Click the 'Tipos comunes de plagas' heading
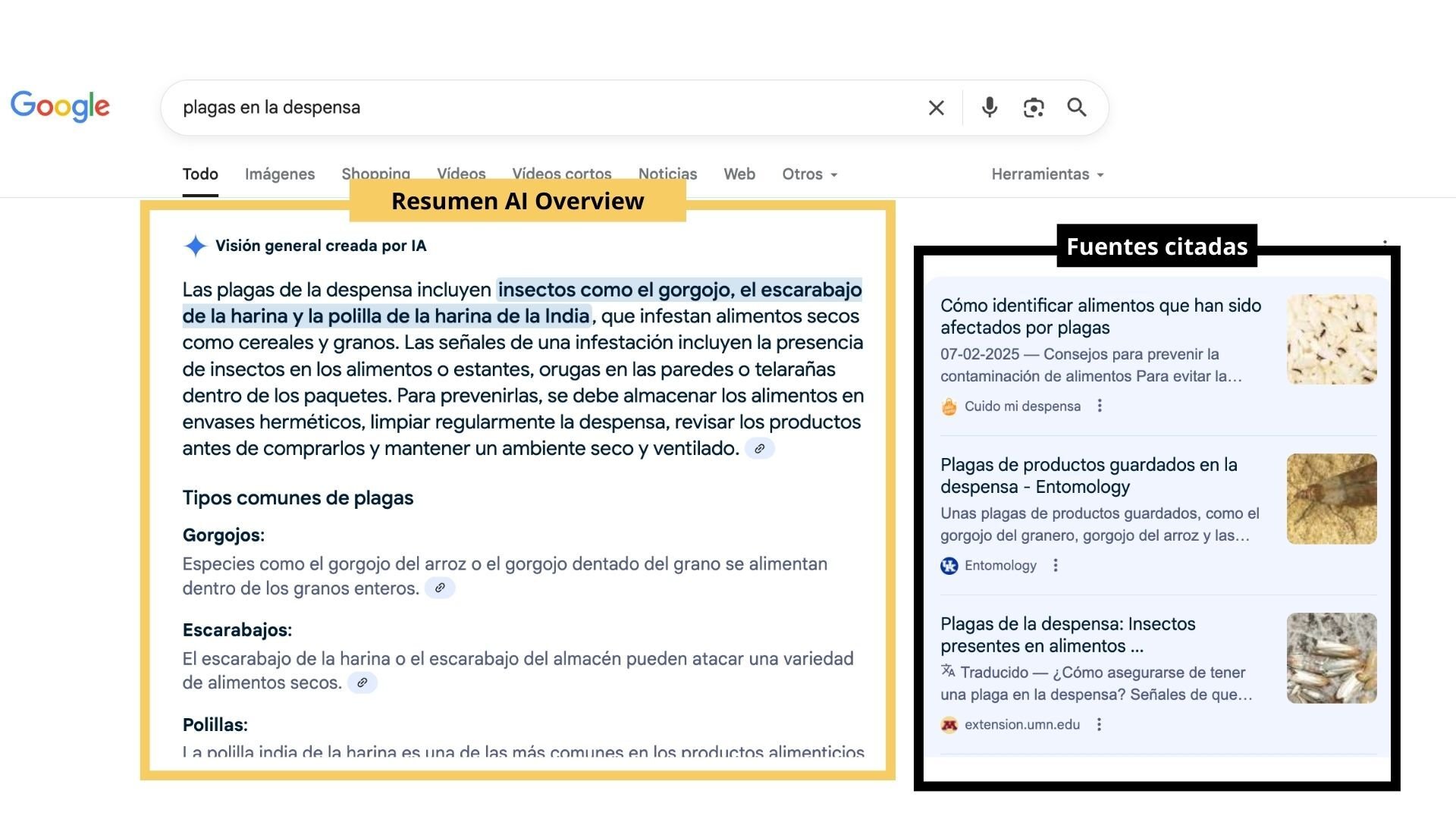The width and height of the screenshot is (1456, 819). [x=298, y=498]
